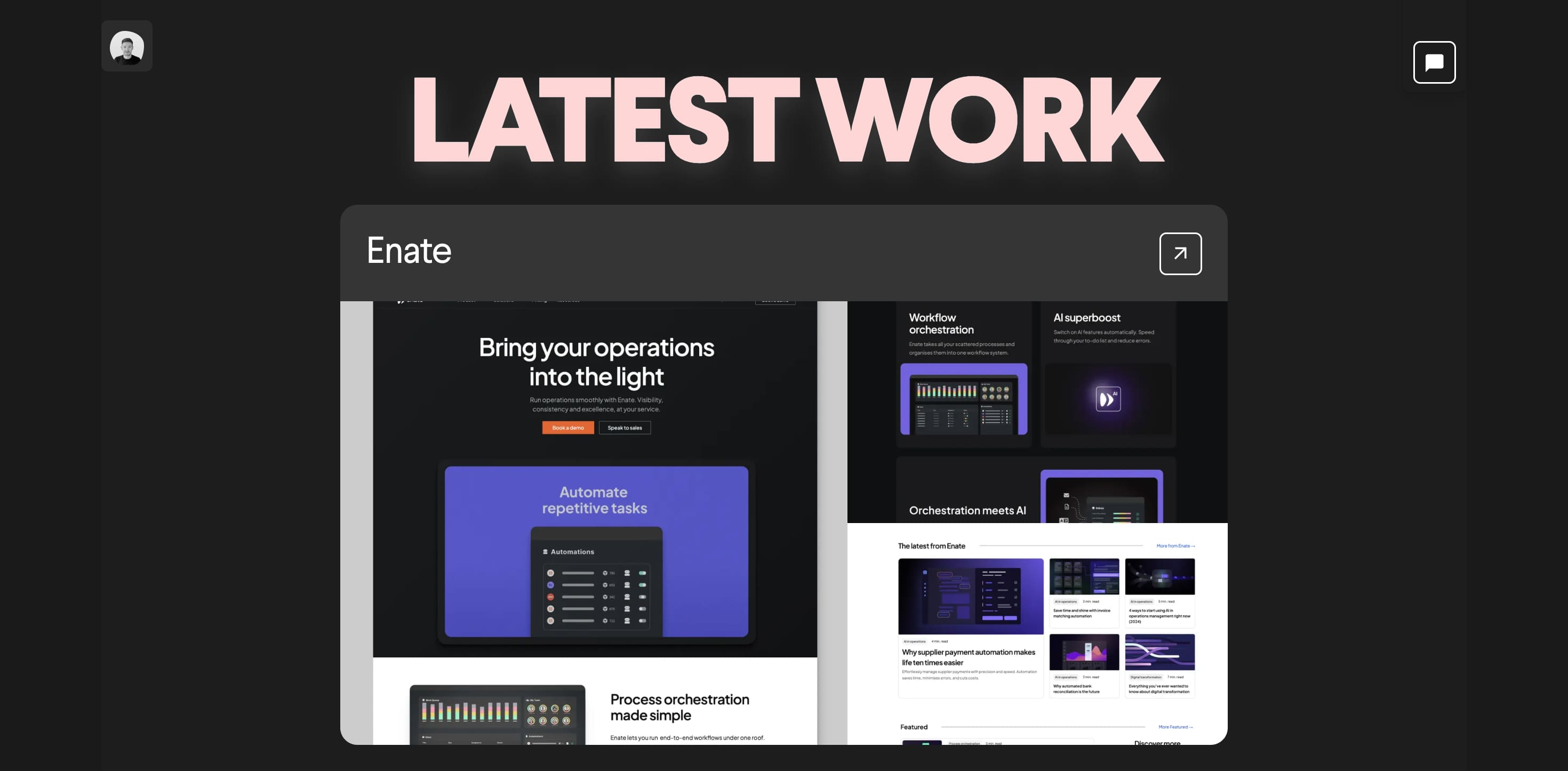
Task: Click the profile avatar photo
Action: pos(126,47)
